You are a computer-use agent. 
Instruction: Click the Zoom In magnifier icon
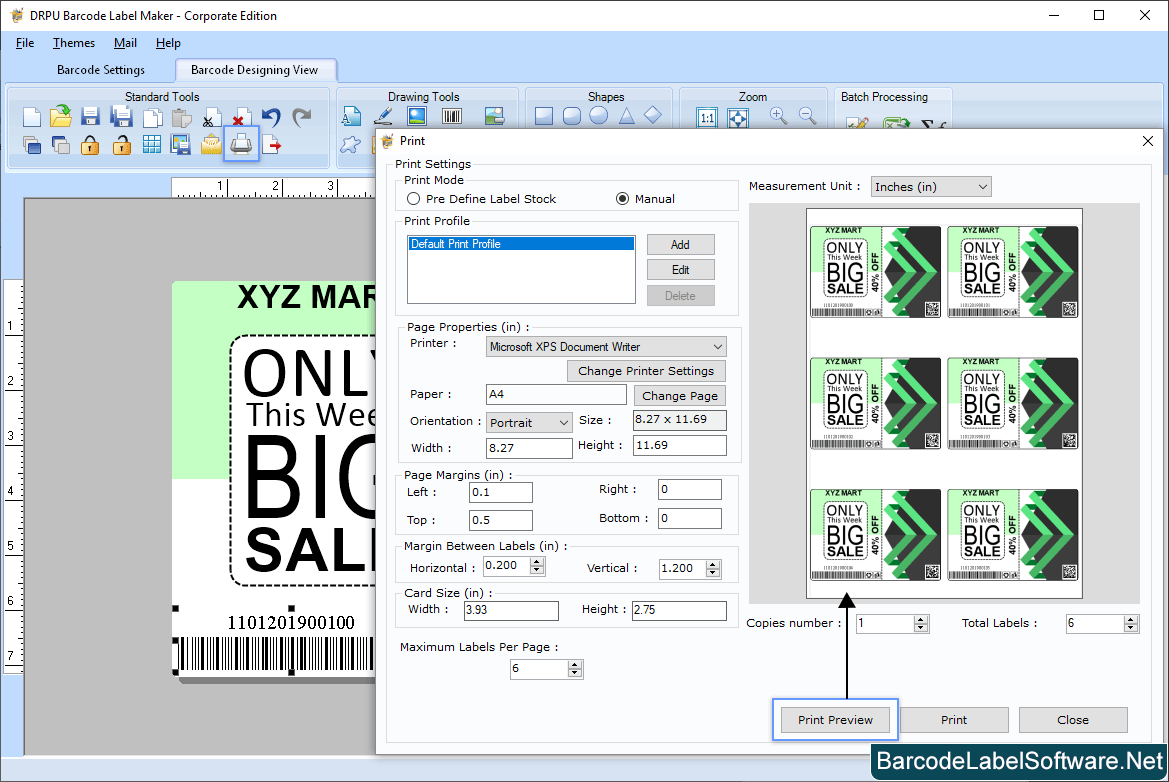coord(776,116)
